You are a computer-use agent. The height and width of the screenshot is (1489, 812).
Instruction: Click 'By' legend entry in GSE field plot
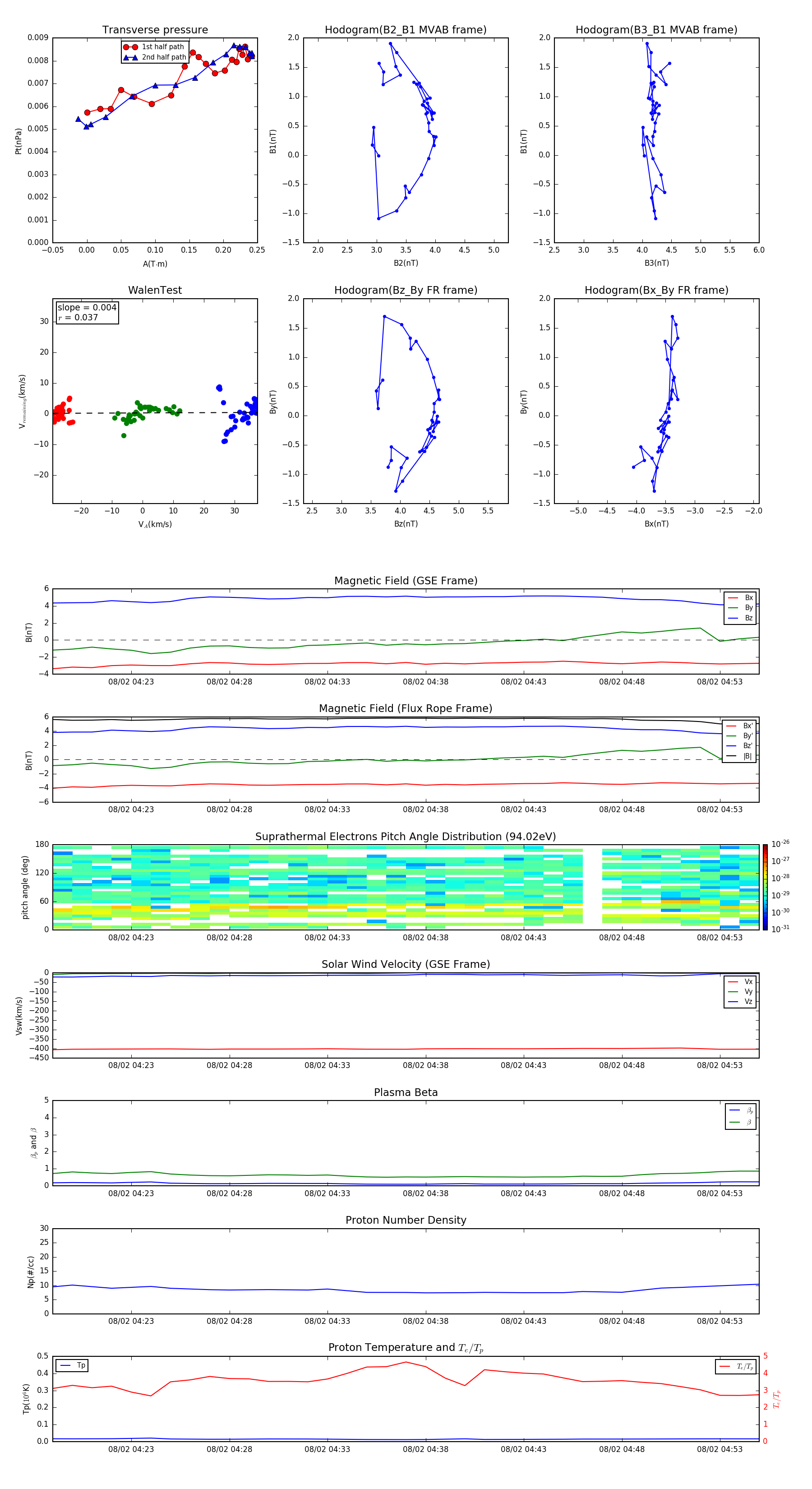pos(741,607)
